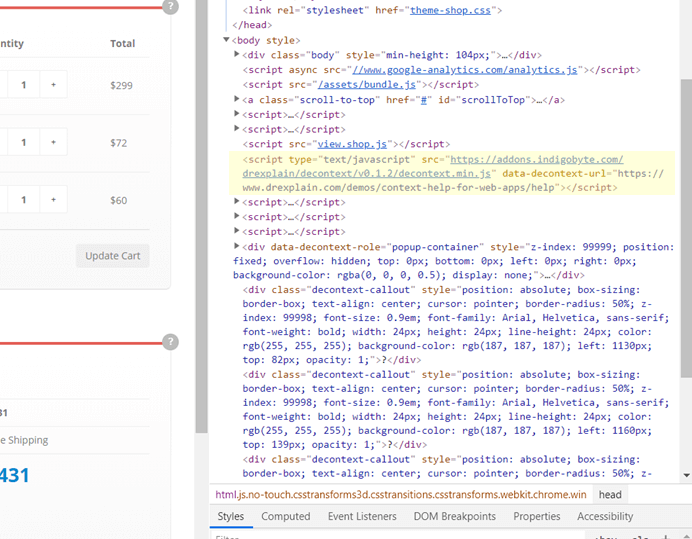Expand the div class body node
Viewport: 692px width, 539px height.
pyautogui.click(x=237, y=54)
